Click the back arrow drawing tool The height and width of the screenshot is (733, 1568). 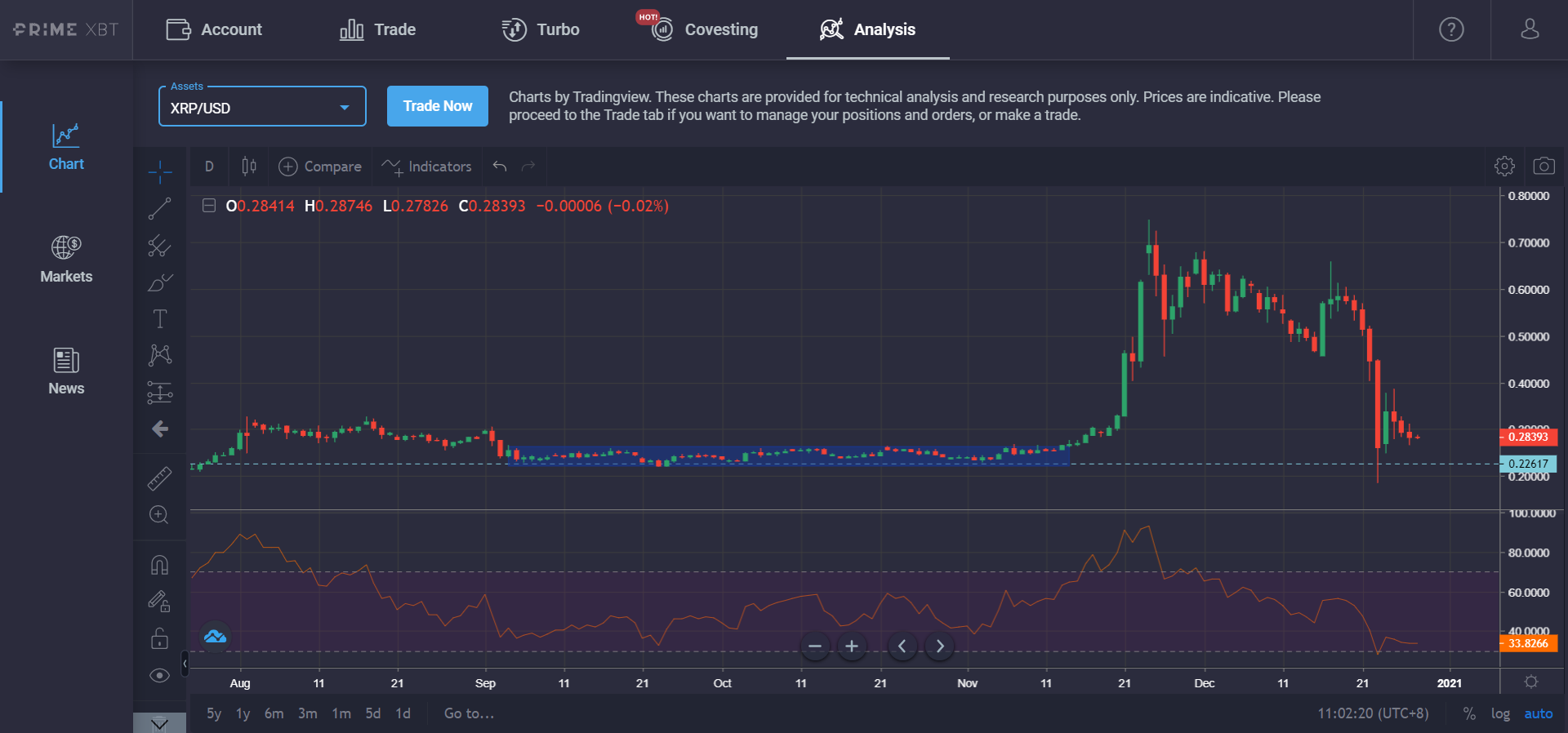point(160,429)
